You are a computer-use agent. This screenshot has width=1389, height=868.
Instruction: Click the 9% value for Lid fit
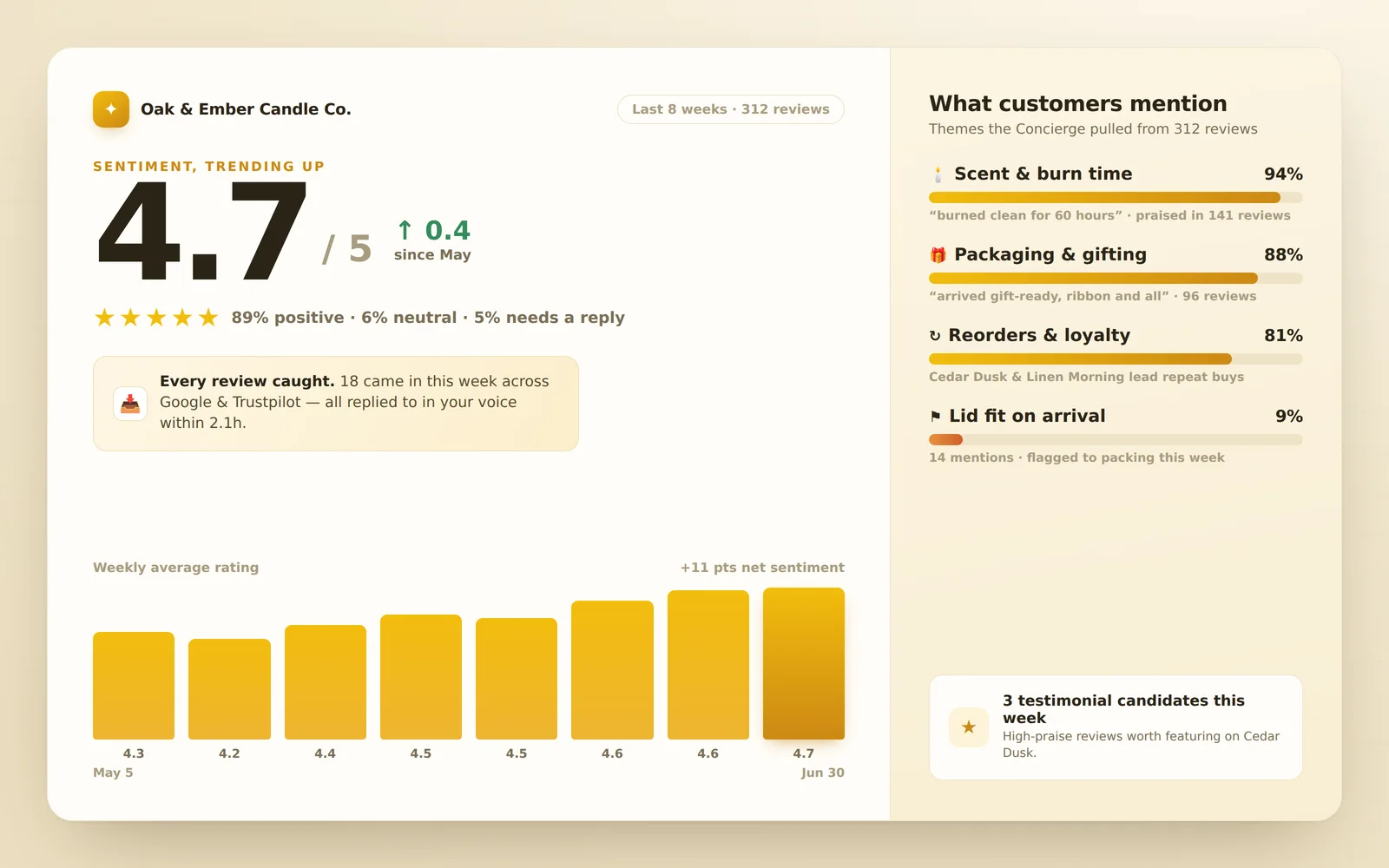1289,416
